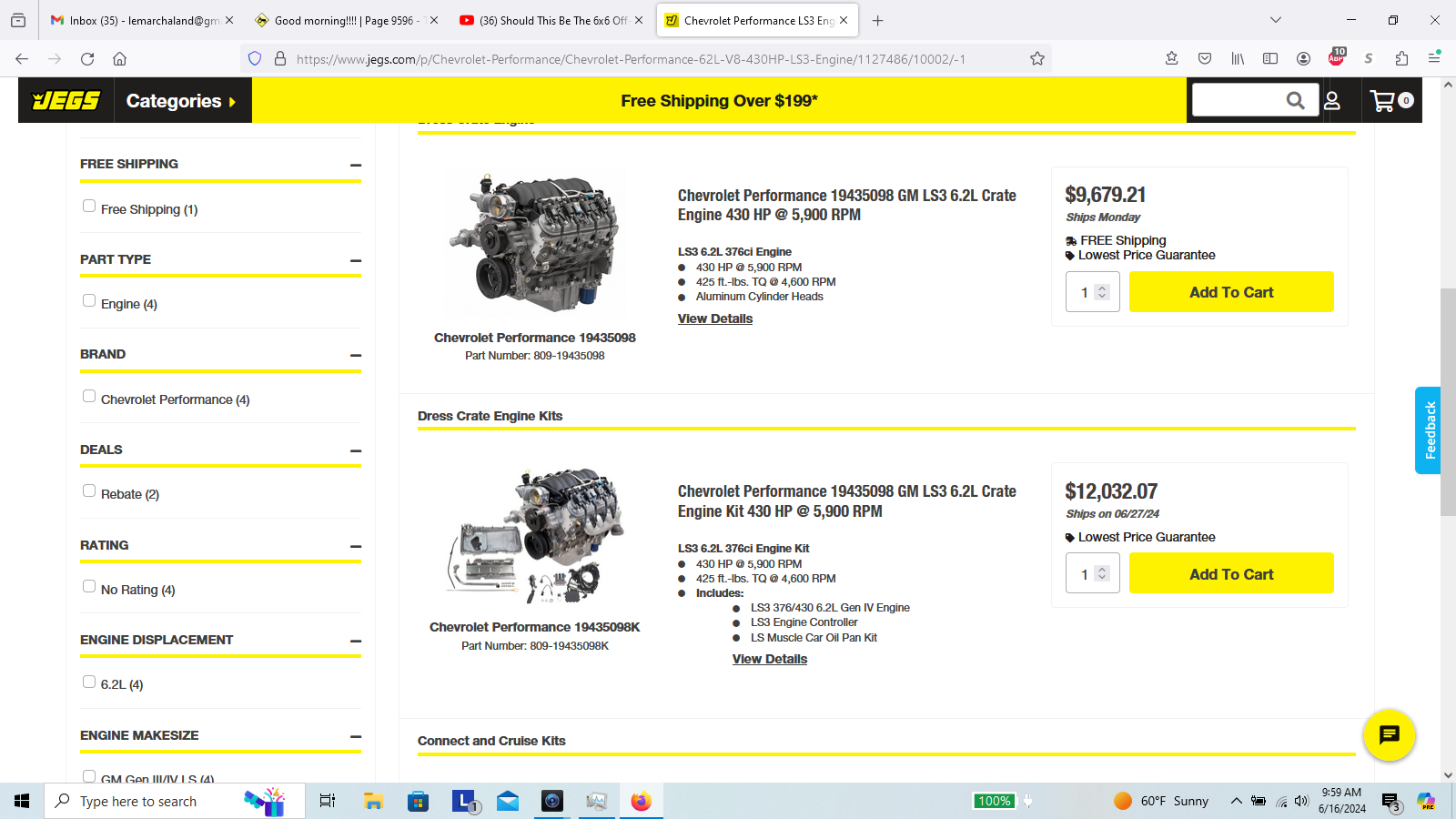Open Task View on taskbar

click(x=328, y=801)
